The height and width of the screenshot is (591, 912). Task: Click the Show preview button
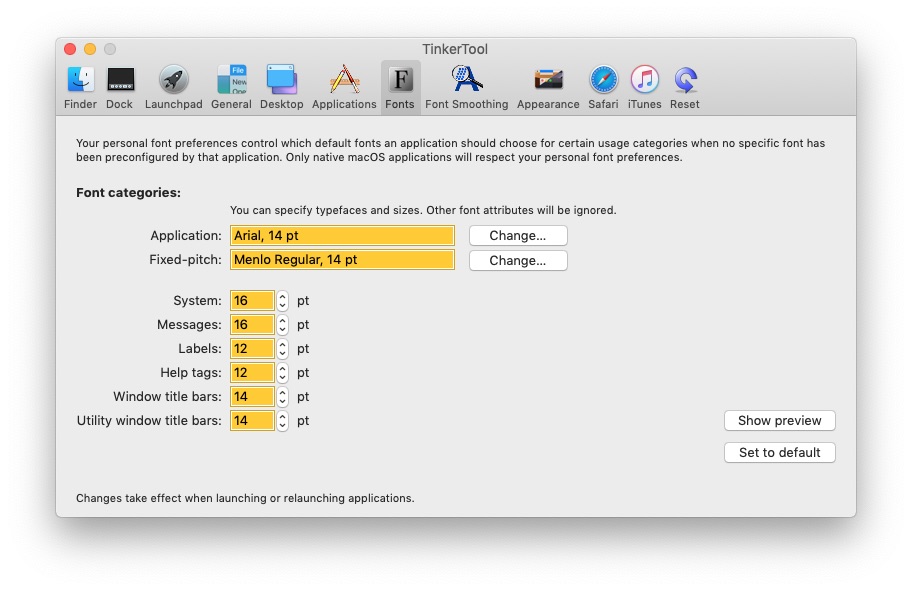779,421
